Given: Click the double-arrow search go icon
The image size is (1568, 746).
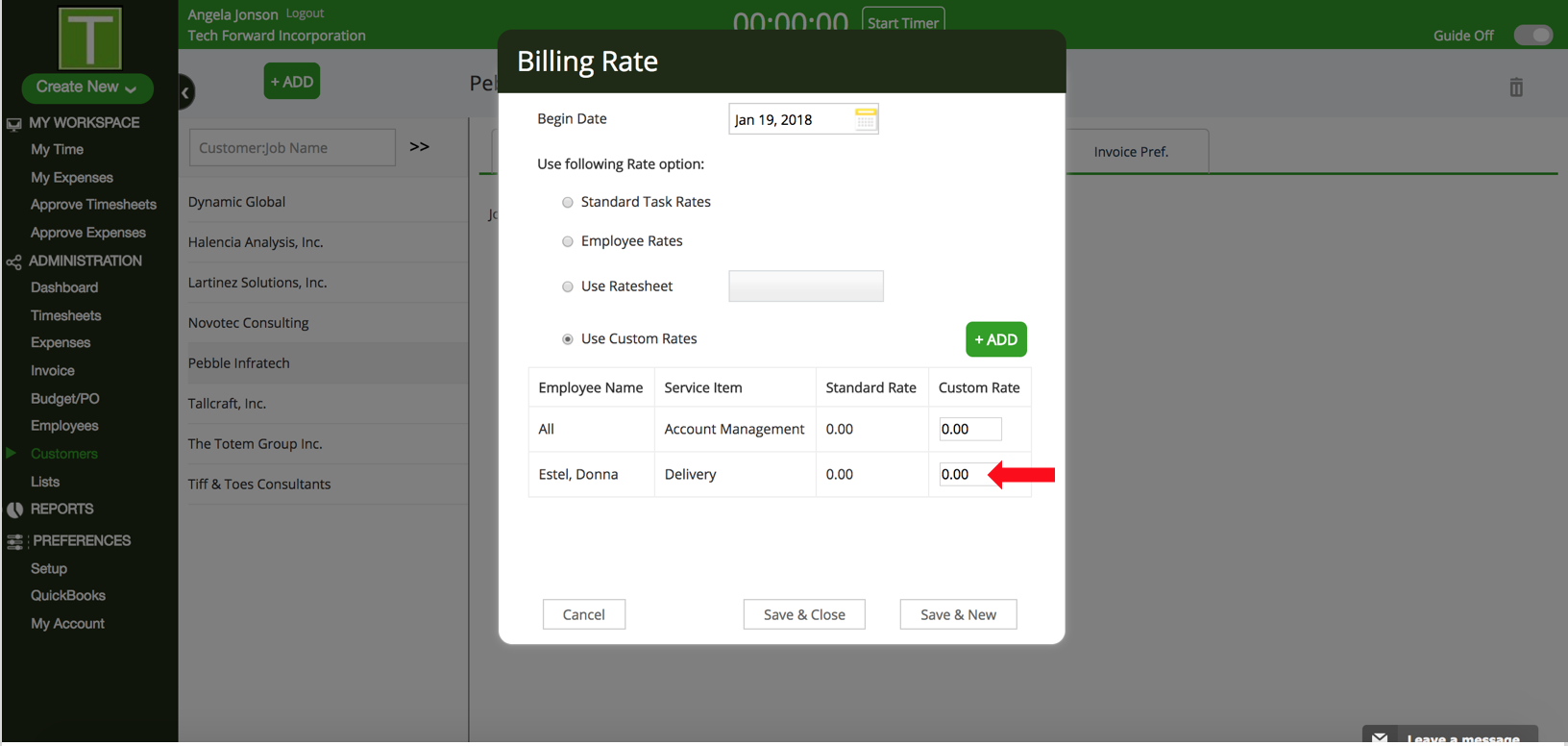Looking at the screenshot, I should click(420, 147).
